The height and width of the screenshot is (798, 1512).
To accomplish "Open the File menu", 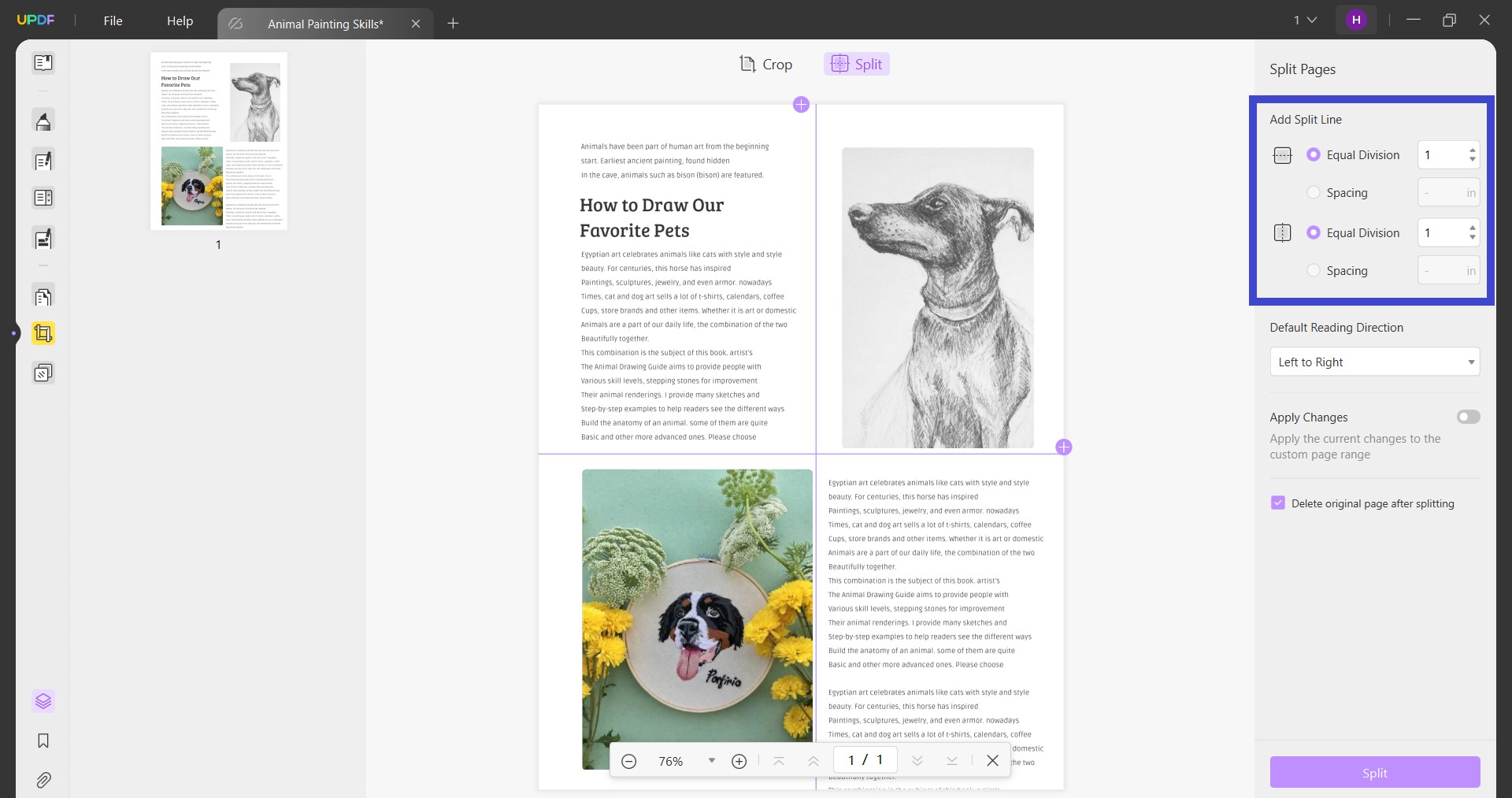I will (x=113, y=20).
